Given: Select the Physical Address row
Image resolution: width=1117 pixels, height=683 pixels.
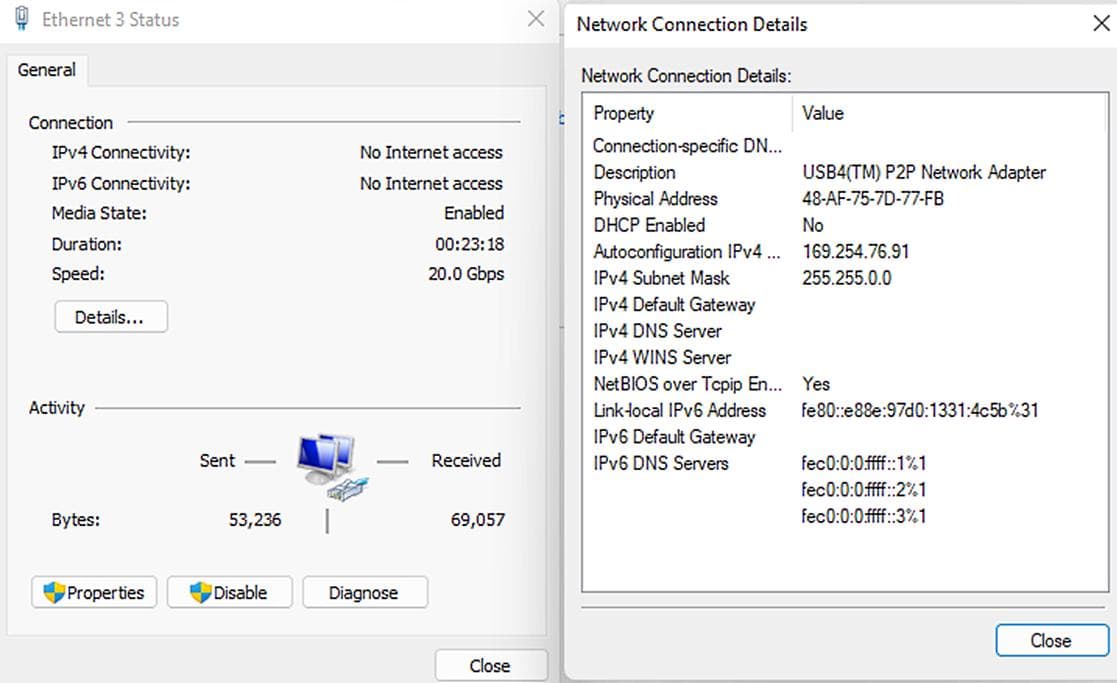Looking at the screenshot, I should pos(845,199).
